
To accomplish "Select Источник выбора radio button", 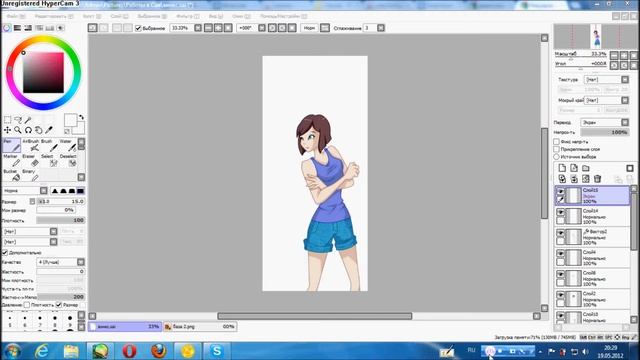I will click(556, 157).
